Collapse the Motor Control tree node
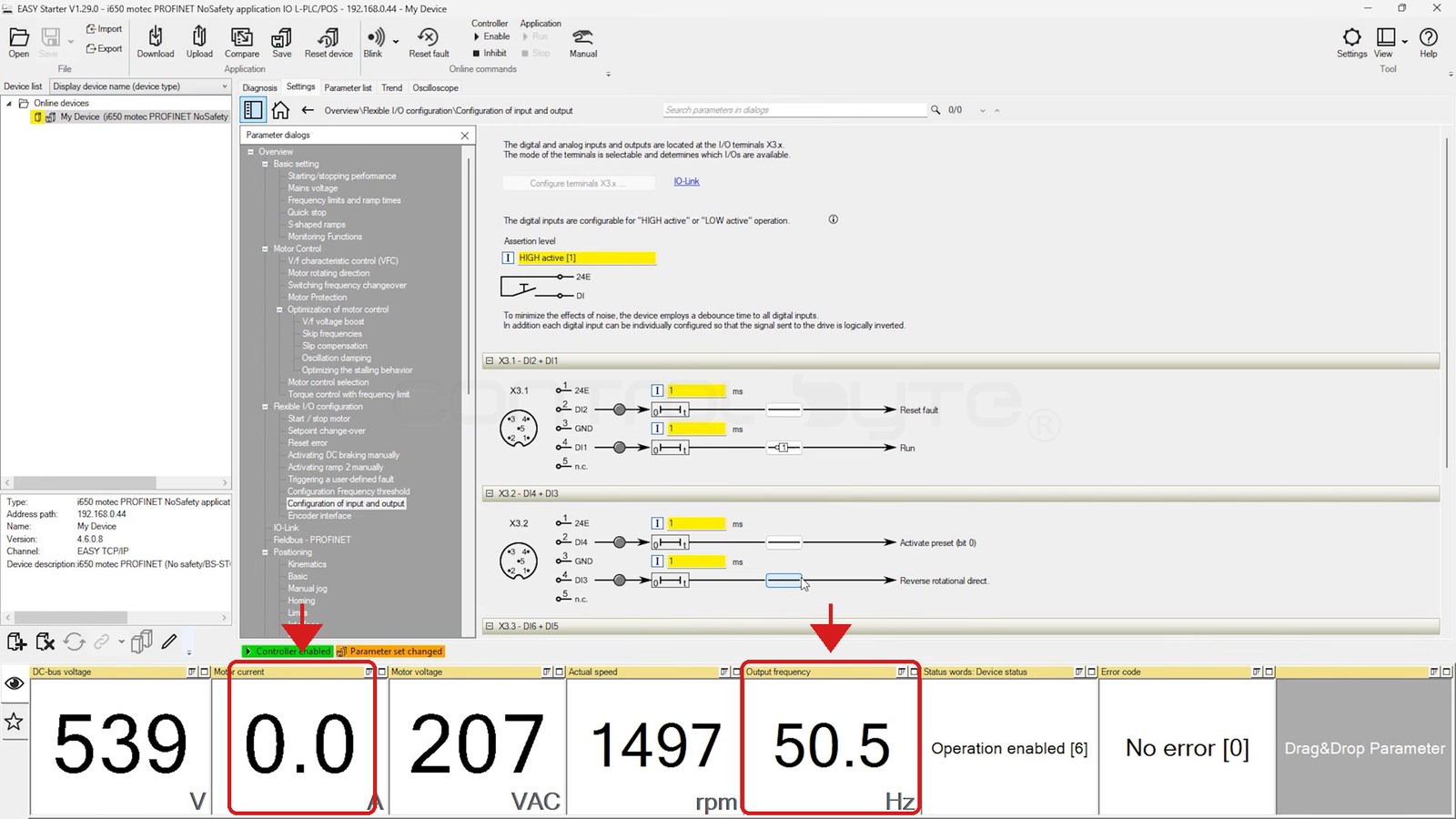The image size is (1456, 819). [x=265, y=248]
